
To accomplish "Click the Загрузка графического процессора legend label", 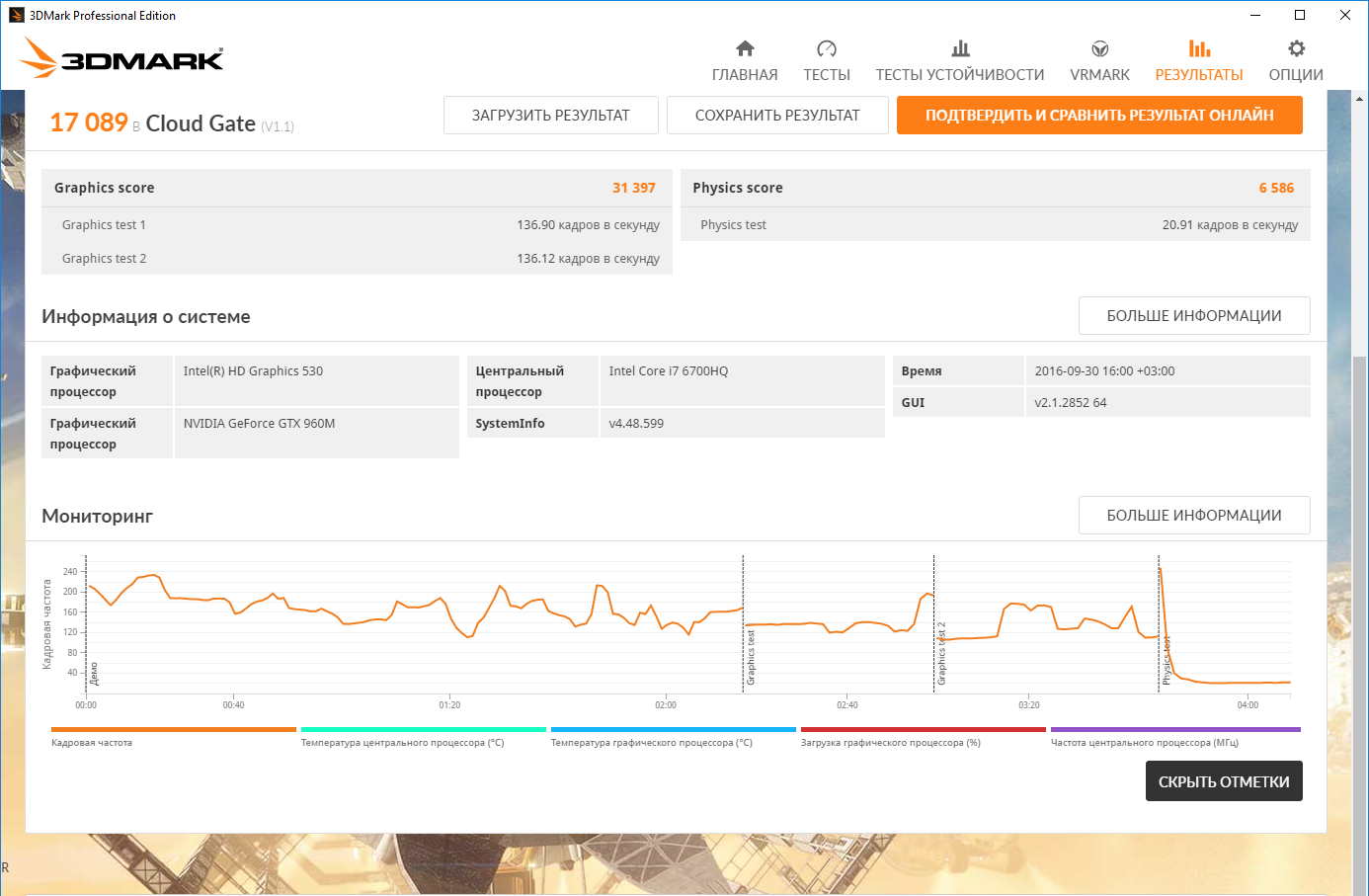I will pyautogui.click(x=891, y=743).
